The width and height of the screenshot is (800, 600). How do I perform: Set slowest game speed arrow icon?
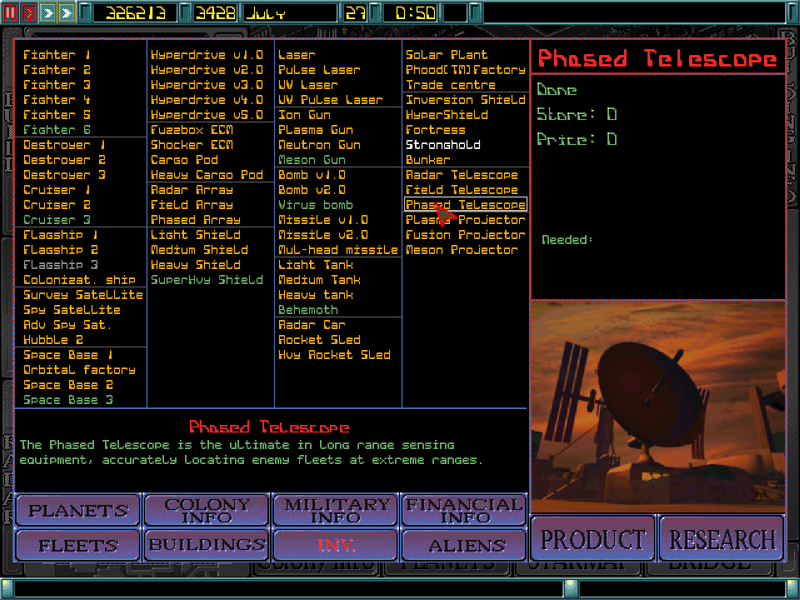[26, 11]
